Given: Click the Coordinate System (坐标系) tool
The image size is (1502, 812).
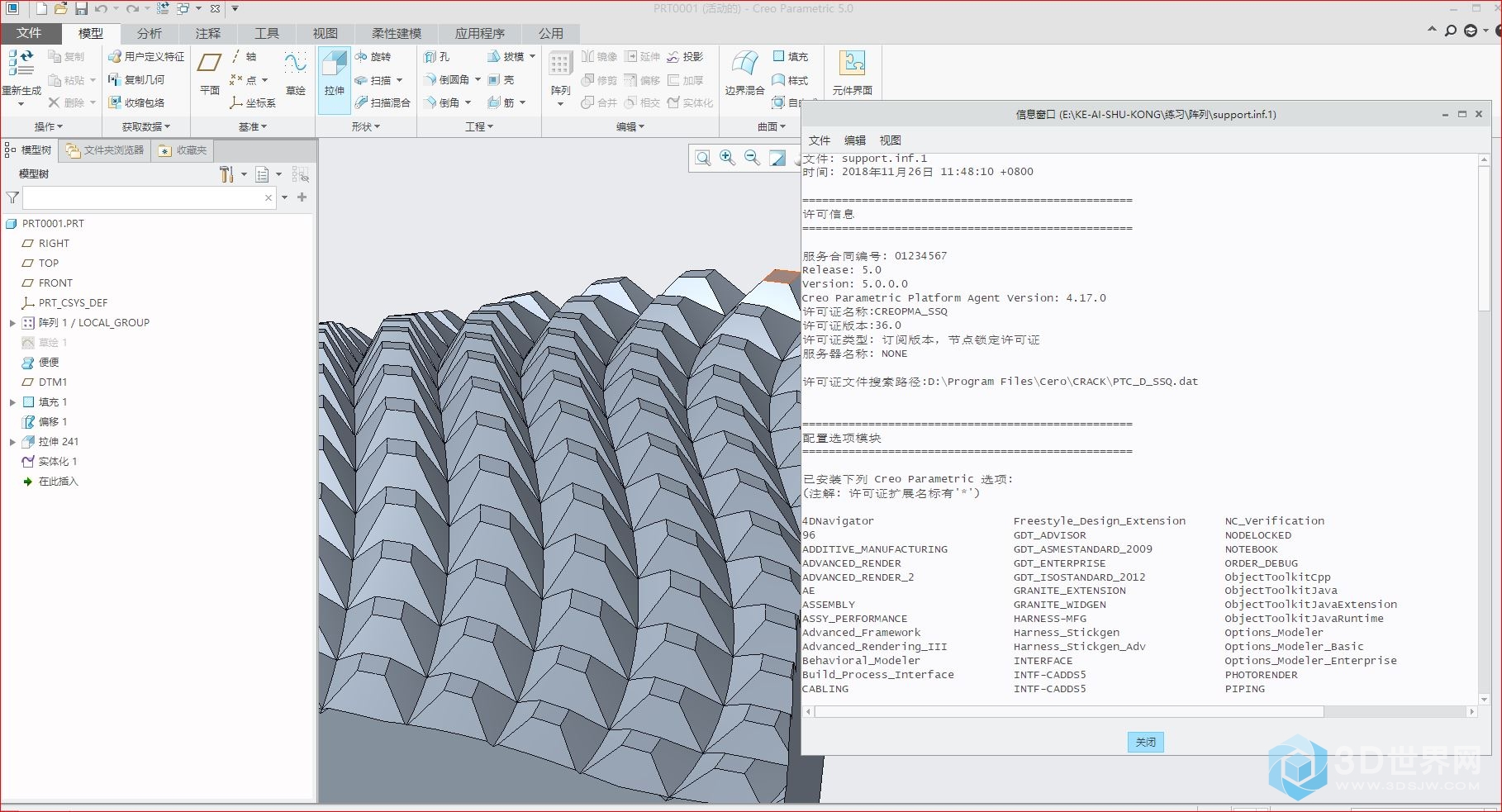Looking at the screenshot, I should click(x=253, y=102).
